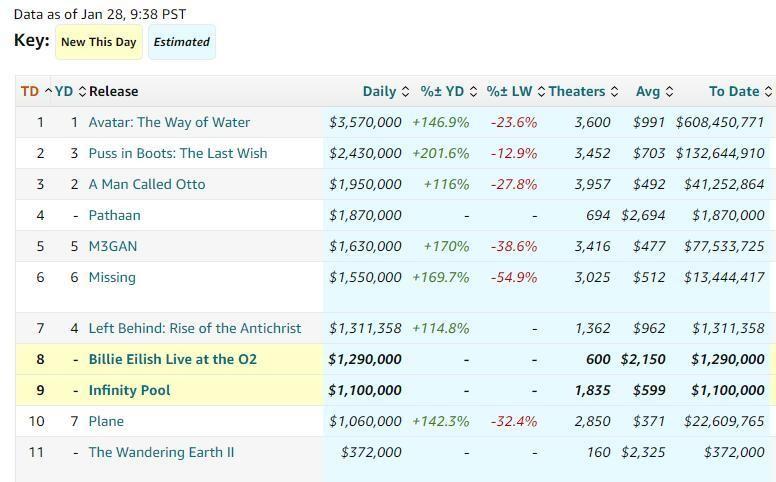Screen dimensions: 776x482
Task: Sort table by TD rank column
Action: pos(30,91)
